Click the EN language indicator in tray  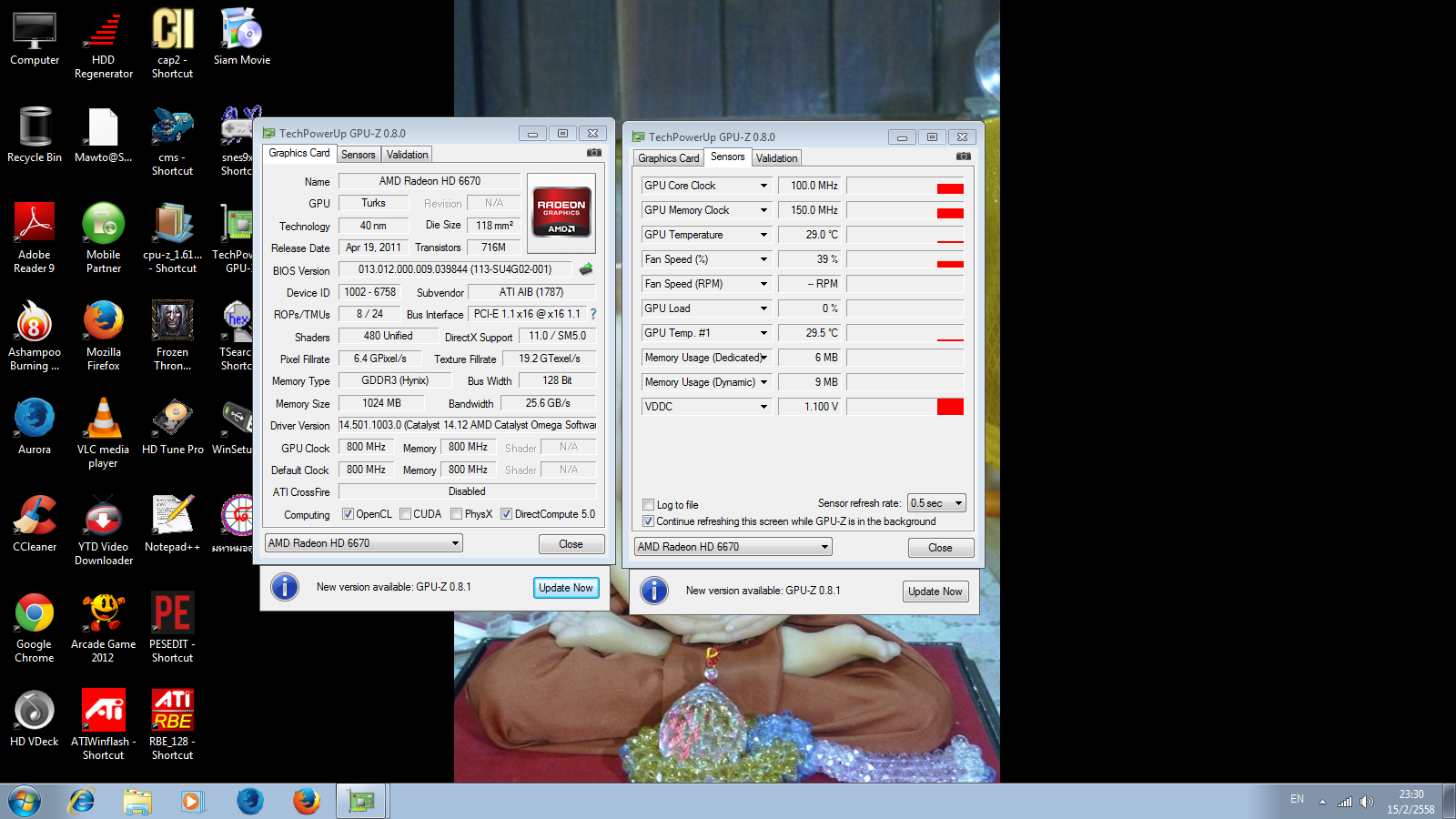click(x=1297, y=799)
